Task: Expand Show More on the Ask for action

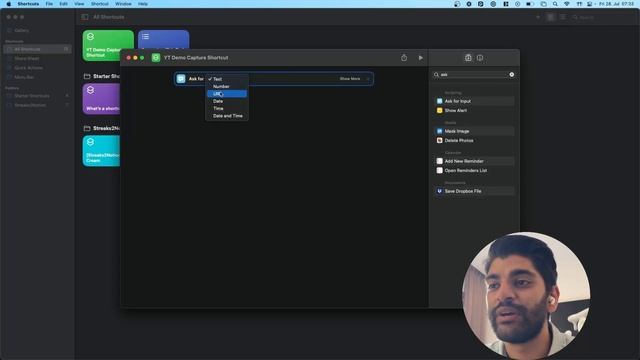Action: coord(350,79)
